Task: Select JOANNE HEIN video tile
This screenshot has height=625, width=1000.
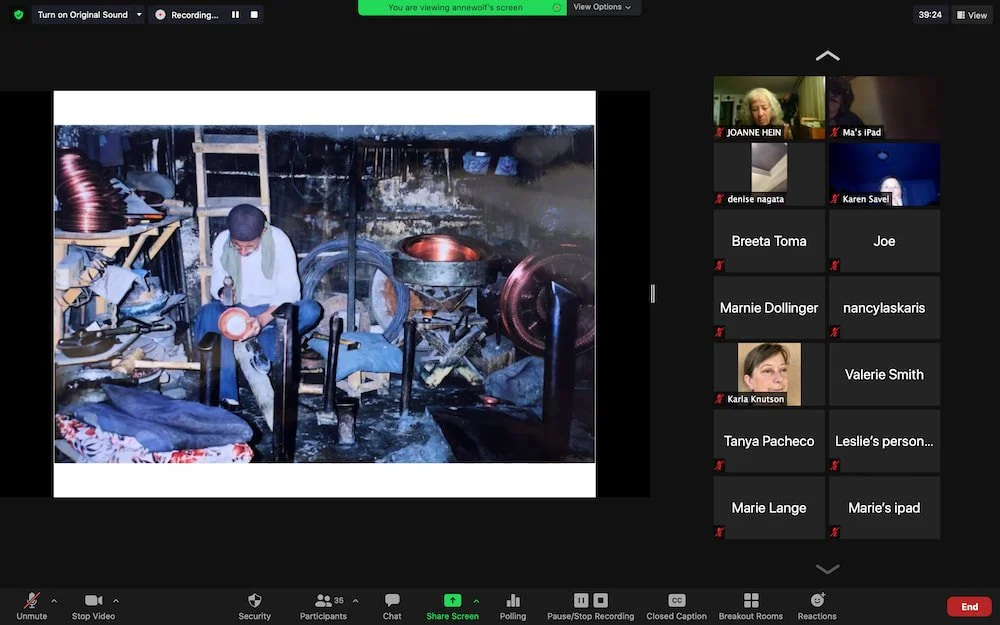Action: pos(769,108)
